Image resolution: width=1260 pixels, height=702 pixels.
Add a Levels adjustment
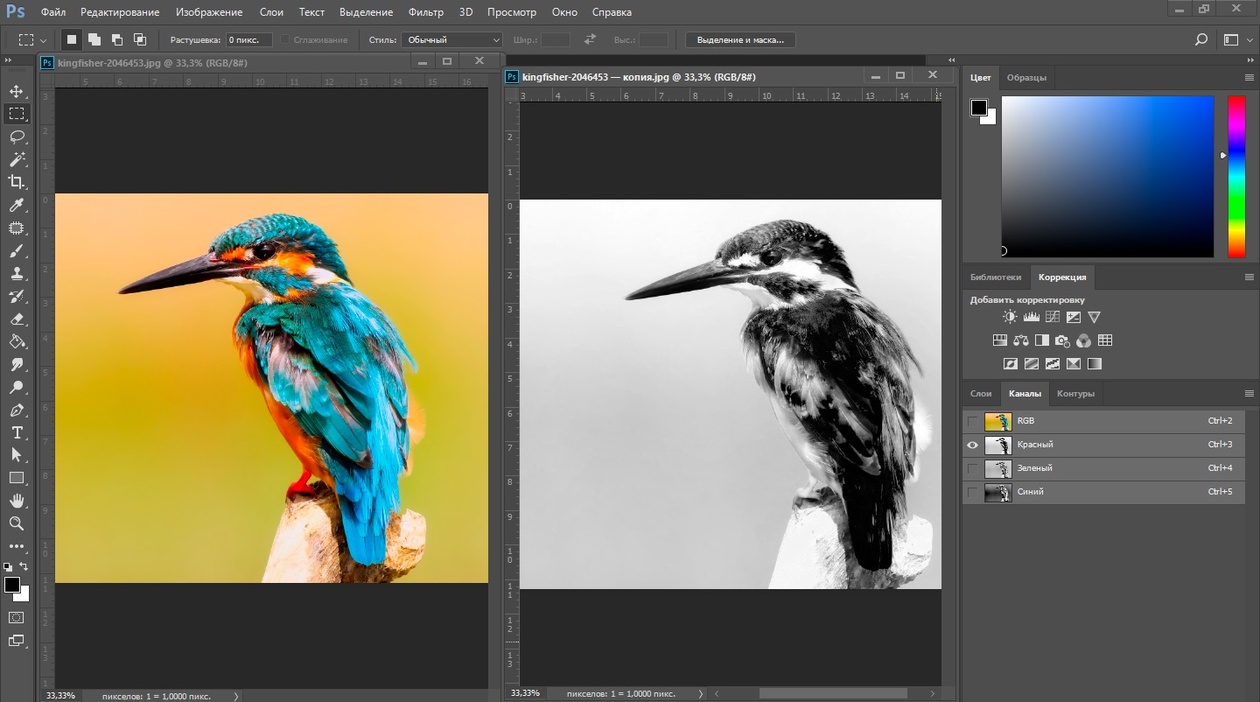(x=1031, y=317)
